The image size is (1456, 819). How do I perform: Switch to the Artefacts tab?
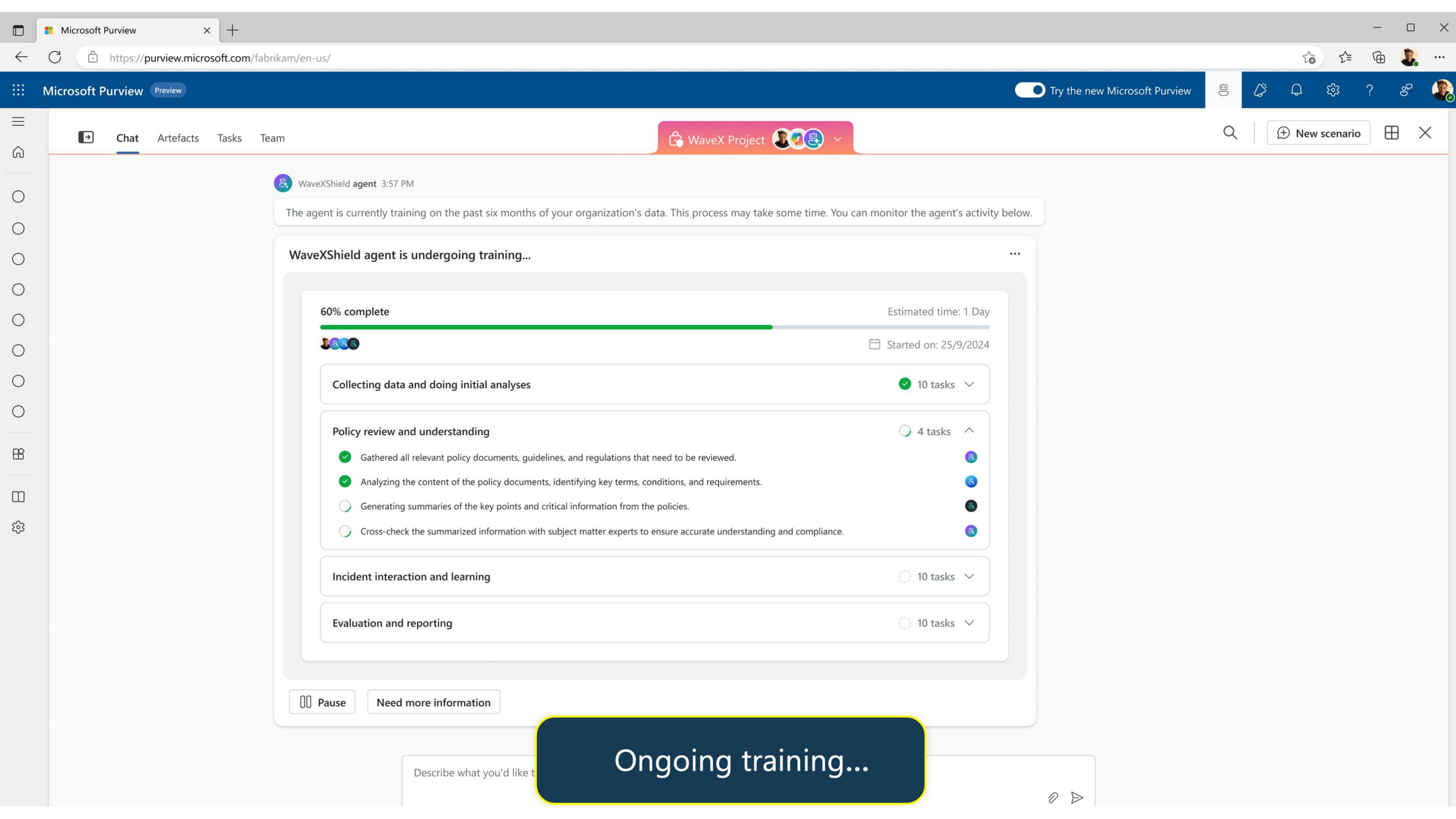tap(178, 138)
